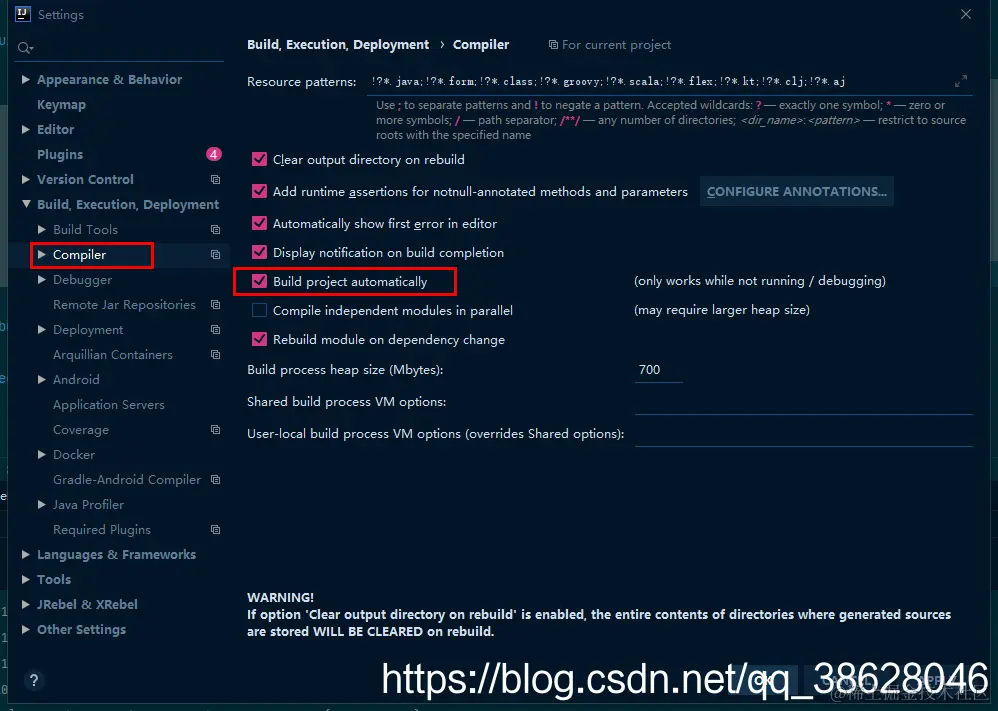Toggle Clear output directory on rebuild
The height and width of the screenshot is (711, 998).
point(259,159)
